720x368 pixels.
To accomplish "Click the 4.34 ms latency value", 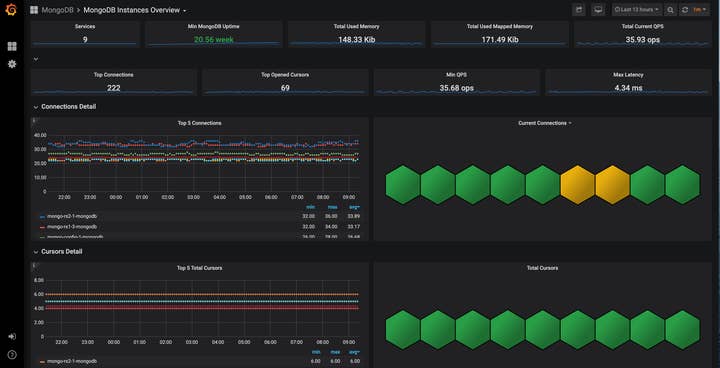I will (628, 88).
